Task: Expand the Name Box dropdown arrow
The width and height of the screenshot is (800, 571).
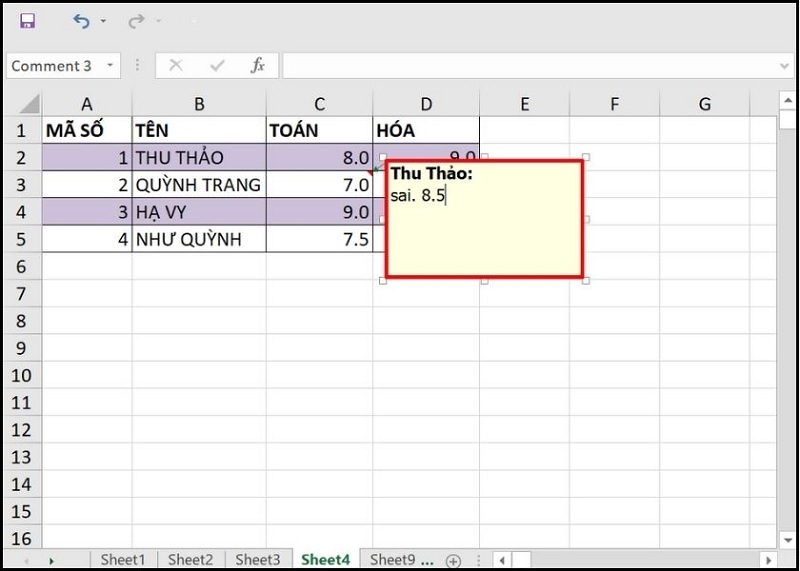Action: tap(109, 66)
